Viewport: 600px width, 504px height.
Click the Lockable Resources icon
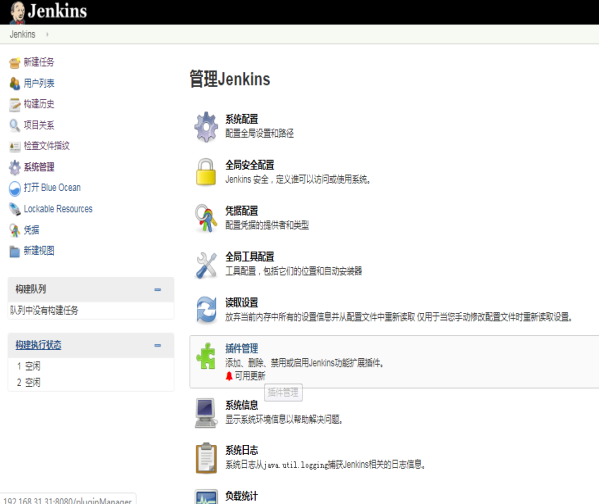[x=15, y=209]
